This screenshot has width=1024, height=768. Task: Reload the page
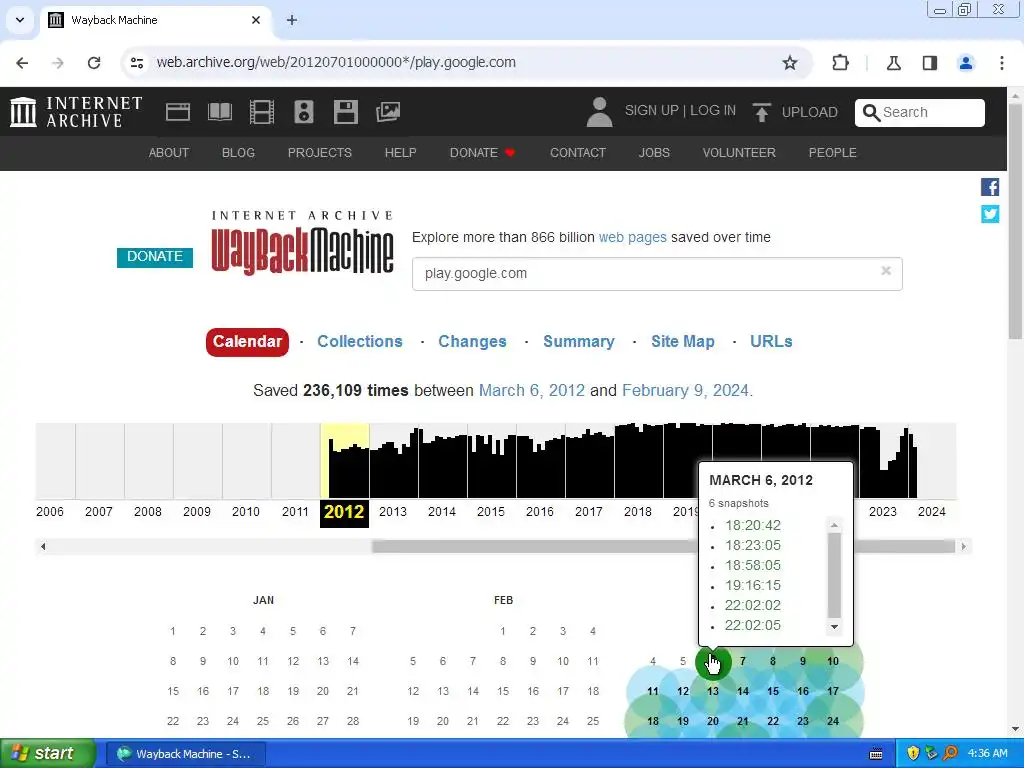[x=94, y=63]
